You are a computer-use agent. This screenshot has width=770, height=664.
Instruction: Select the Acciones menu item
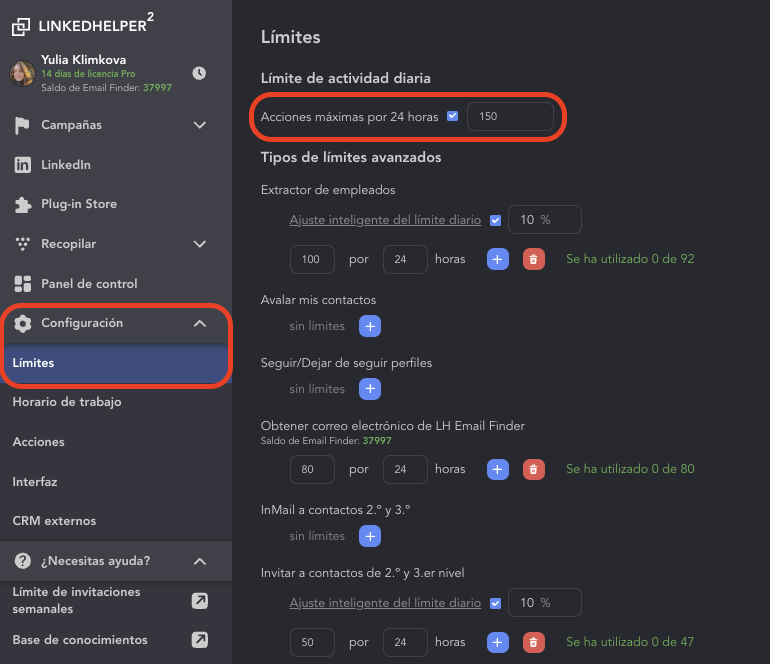tap(39, 442)
